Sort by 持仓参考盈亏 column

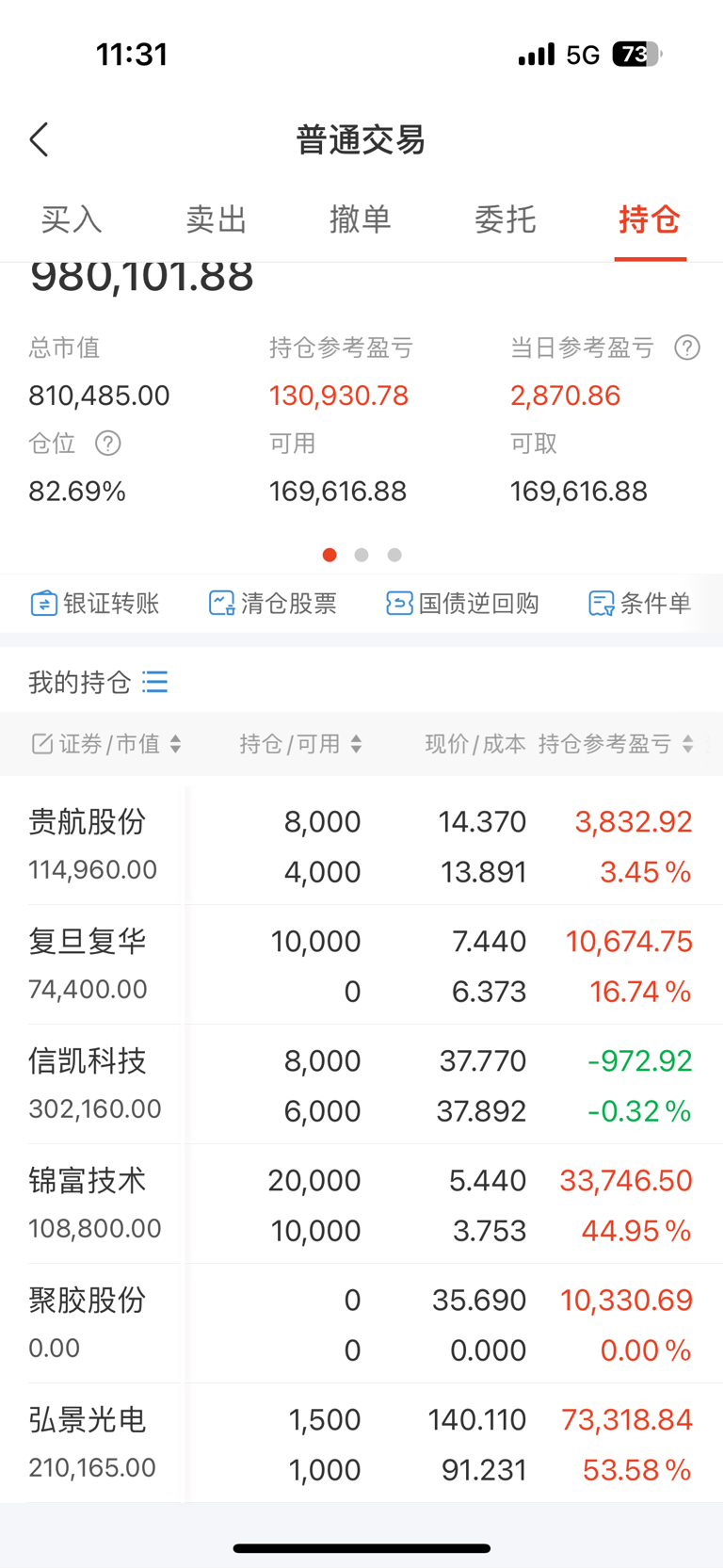pyautogui.click(x=617, y=744)
